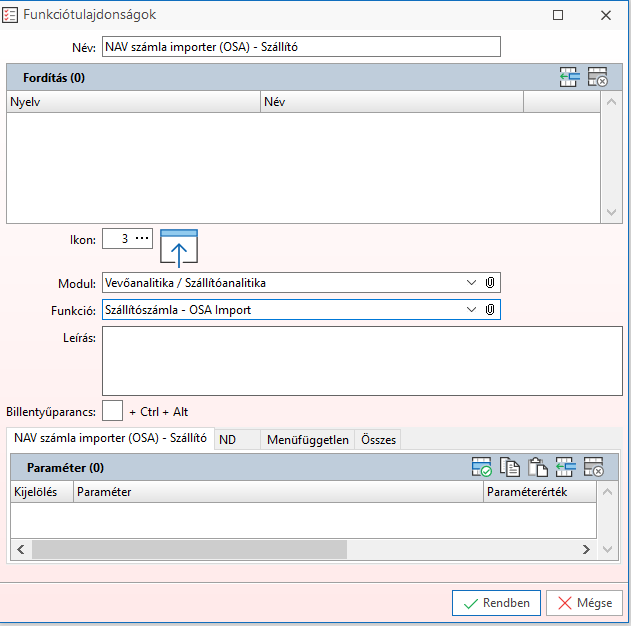Delete row icon in Fordítás header
This screenshot has height=626, width=631.
click(598, 77)
